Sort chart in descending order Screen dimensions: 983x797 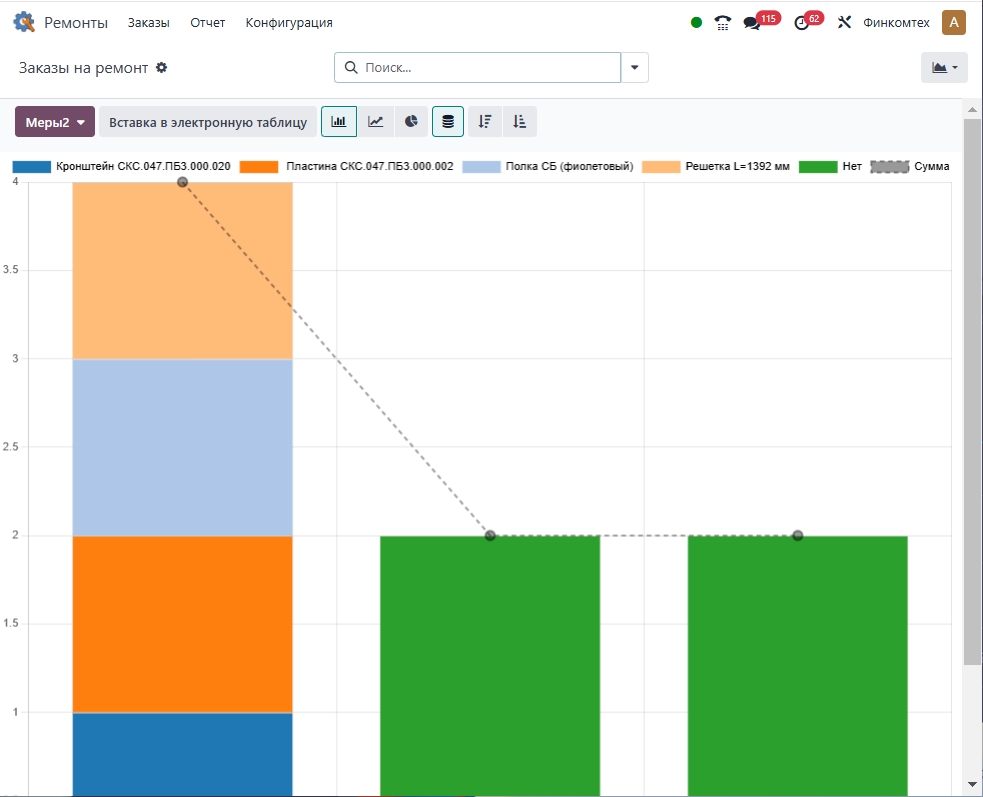(485, 122)
